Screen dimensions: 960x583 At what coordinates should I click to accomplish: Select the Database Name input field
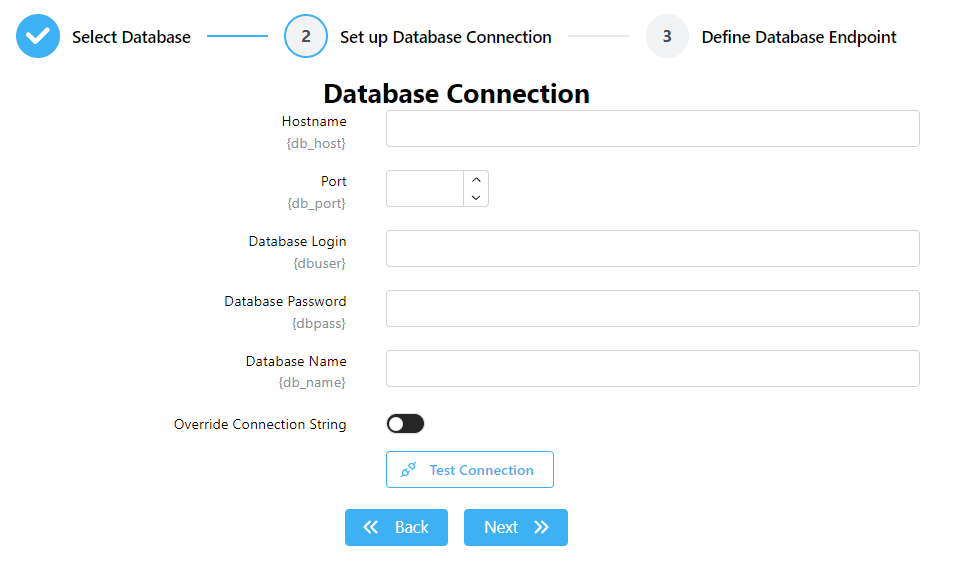pos(652,369)
